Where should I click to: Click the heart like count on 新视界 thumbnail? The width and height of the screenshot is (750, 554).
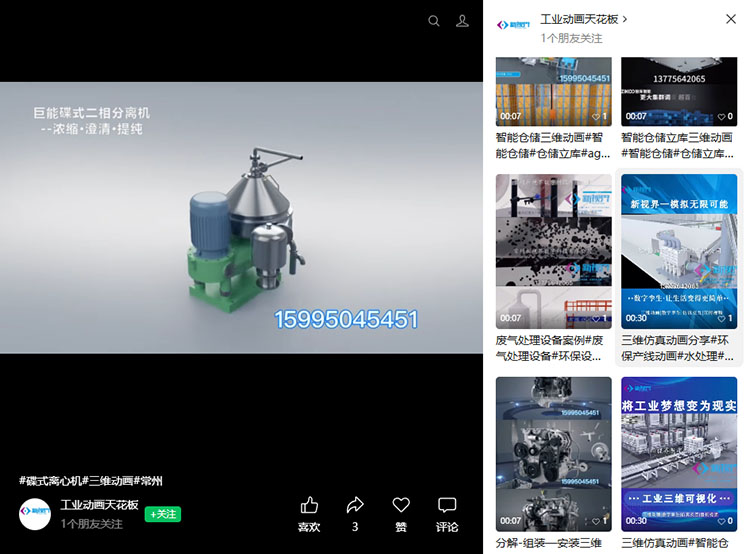point(725,318)
